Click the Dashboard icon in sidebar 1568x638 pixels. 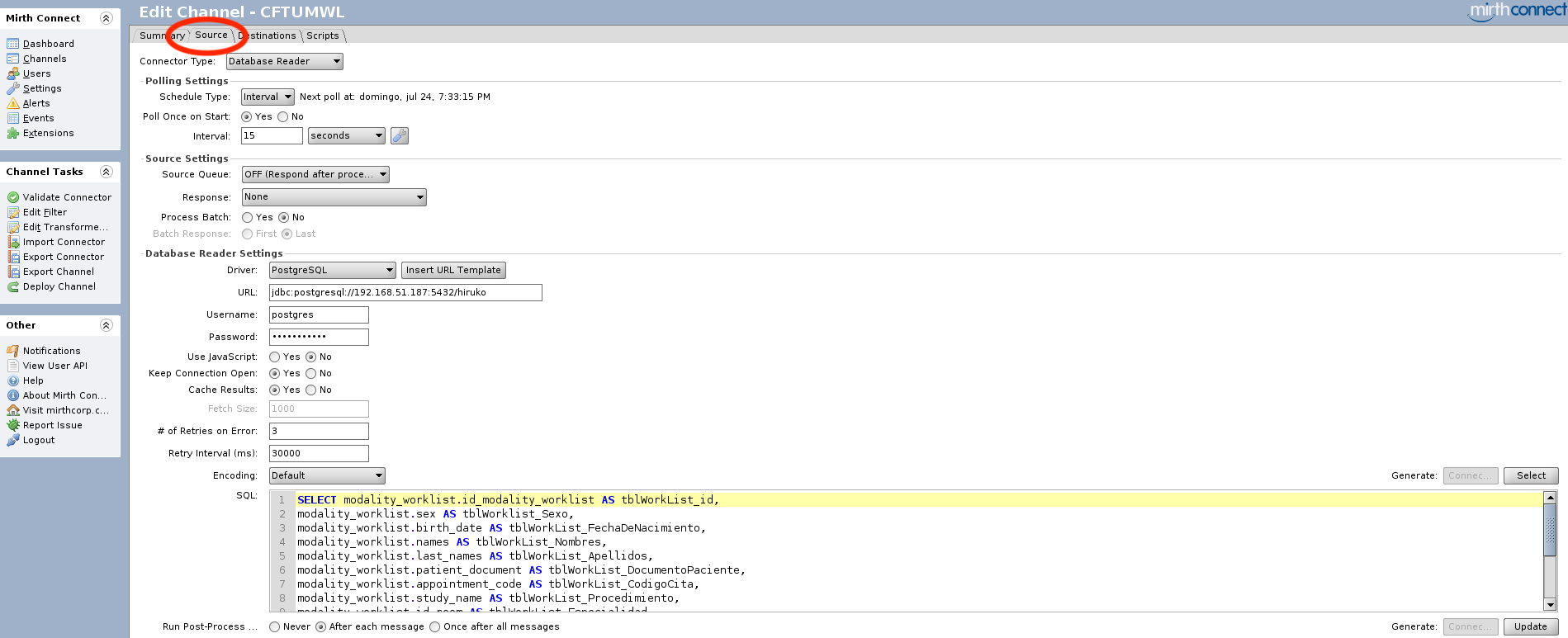click(x=13, y=44)
